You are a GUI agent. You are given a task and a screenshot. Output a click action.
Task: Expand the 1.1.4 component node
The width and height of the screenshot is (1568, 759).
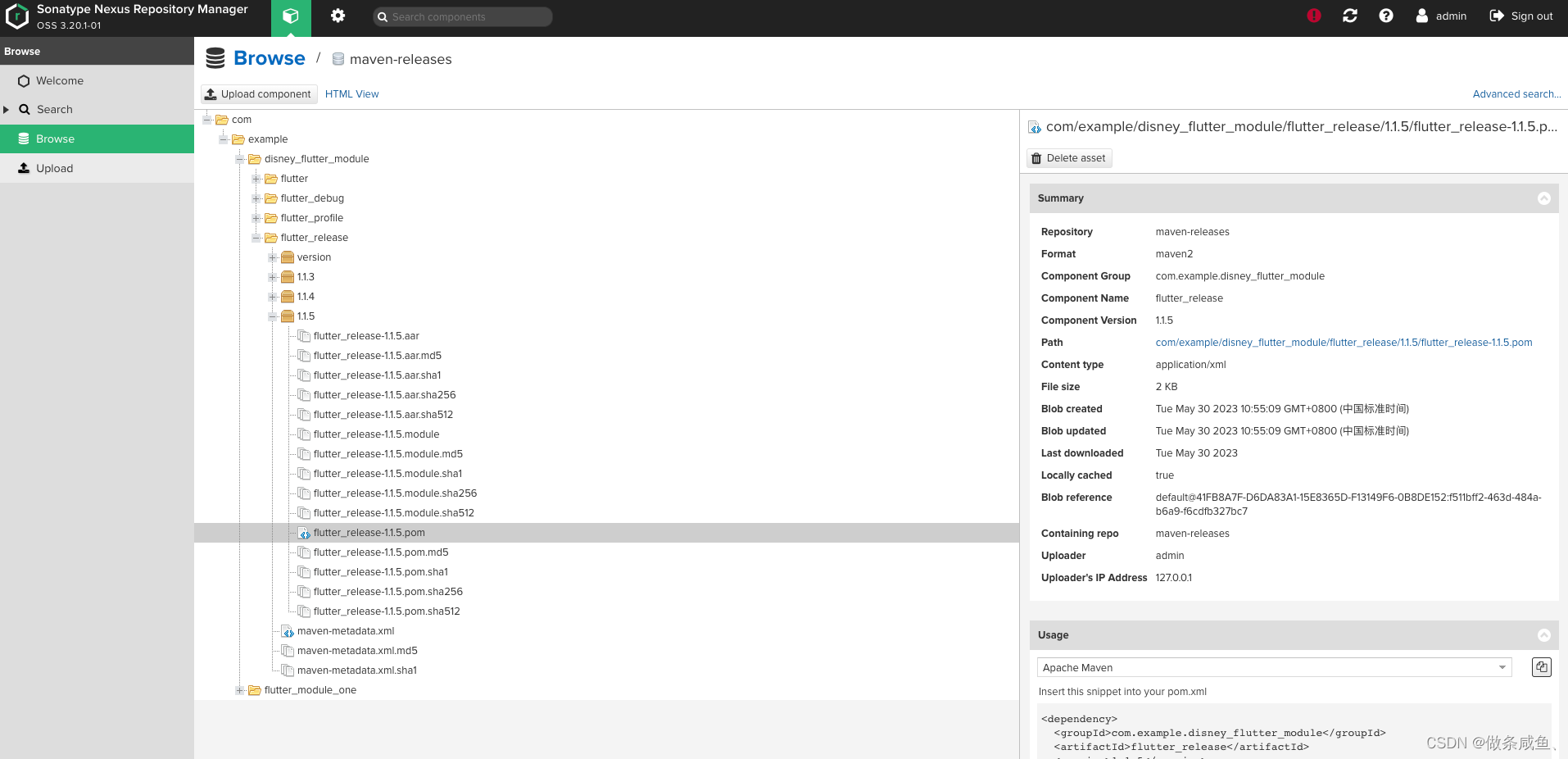click(x=273, y=297)
